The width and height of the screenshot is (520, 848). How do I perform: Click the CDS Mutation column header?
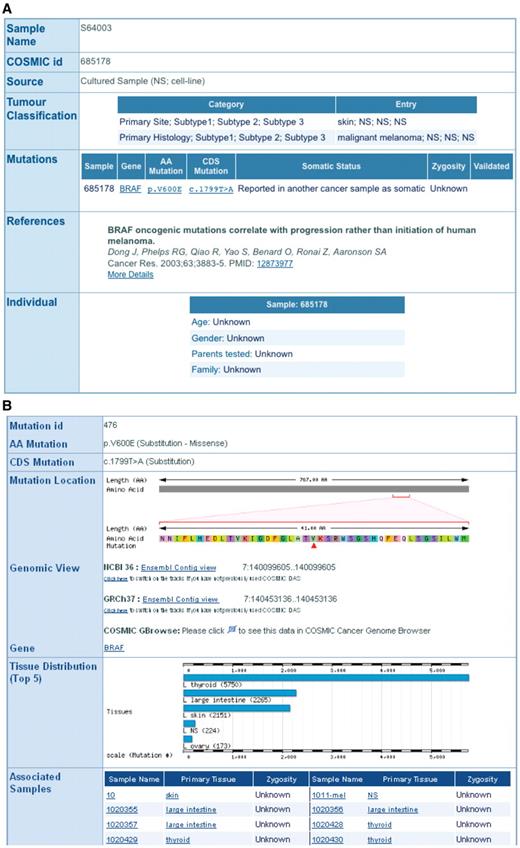click(x=211, y=166)
